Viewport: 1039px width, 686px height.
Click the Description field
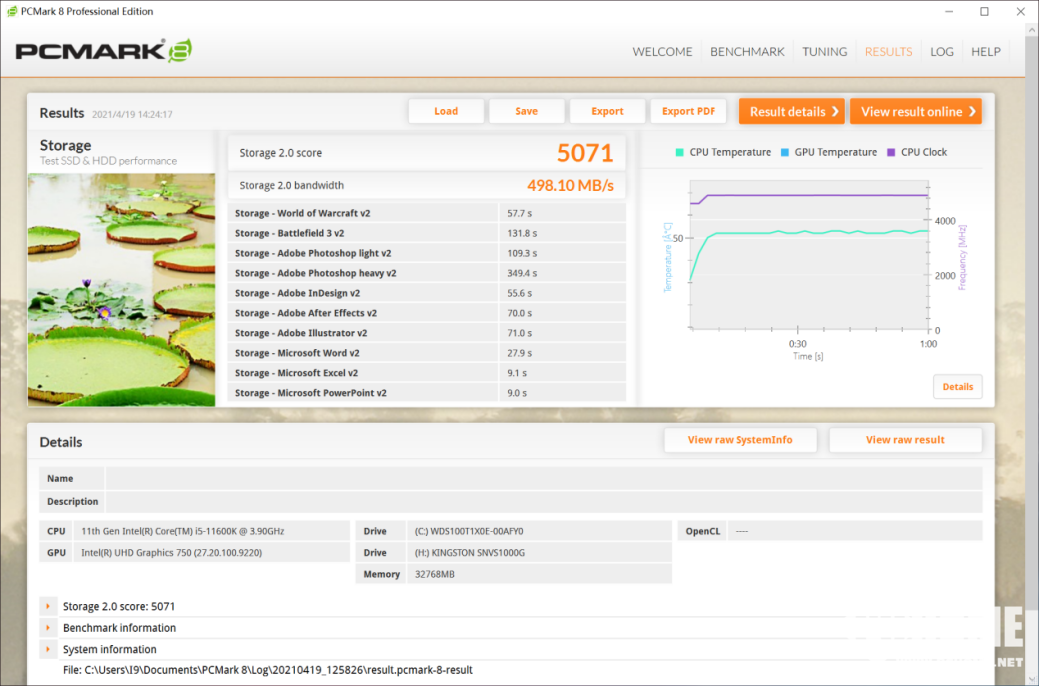[x=543, y=501]
